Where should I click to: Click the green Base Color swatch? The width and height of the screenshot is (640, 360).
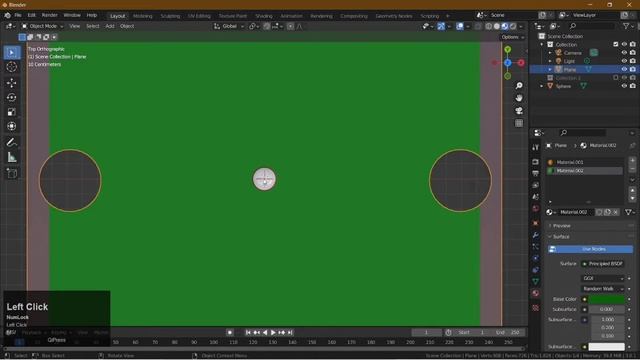pos(607,299)
